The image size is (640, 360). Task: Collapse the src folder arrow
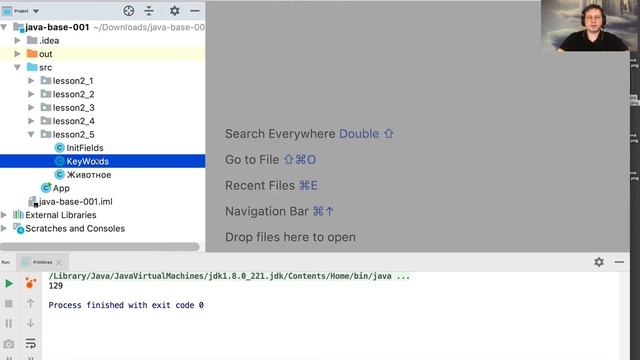click(x=18, y=67)
